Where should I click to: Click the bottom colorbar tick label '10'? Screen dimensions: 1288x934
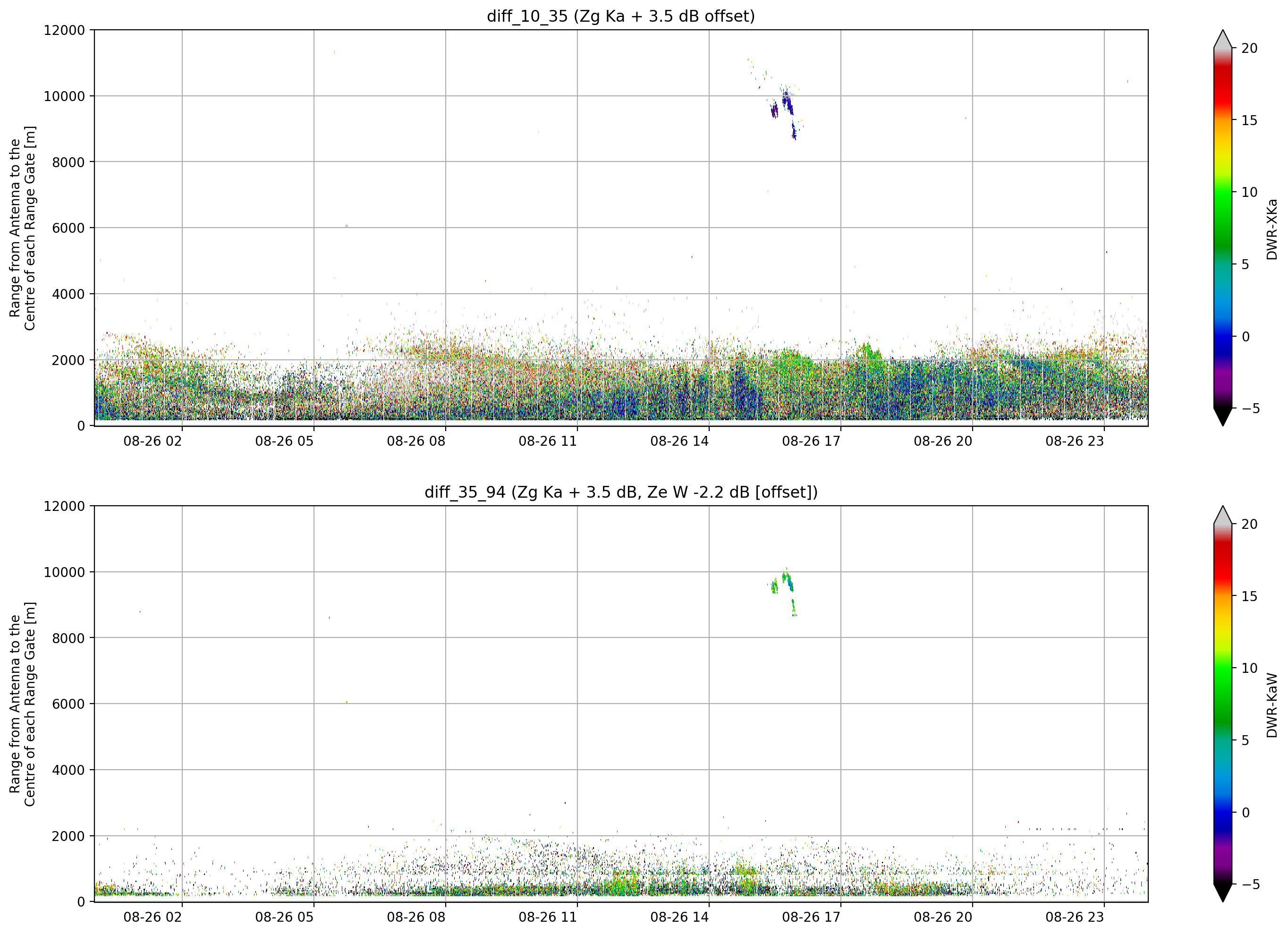pos(1249,668)
